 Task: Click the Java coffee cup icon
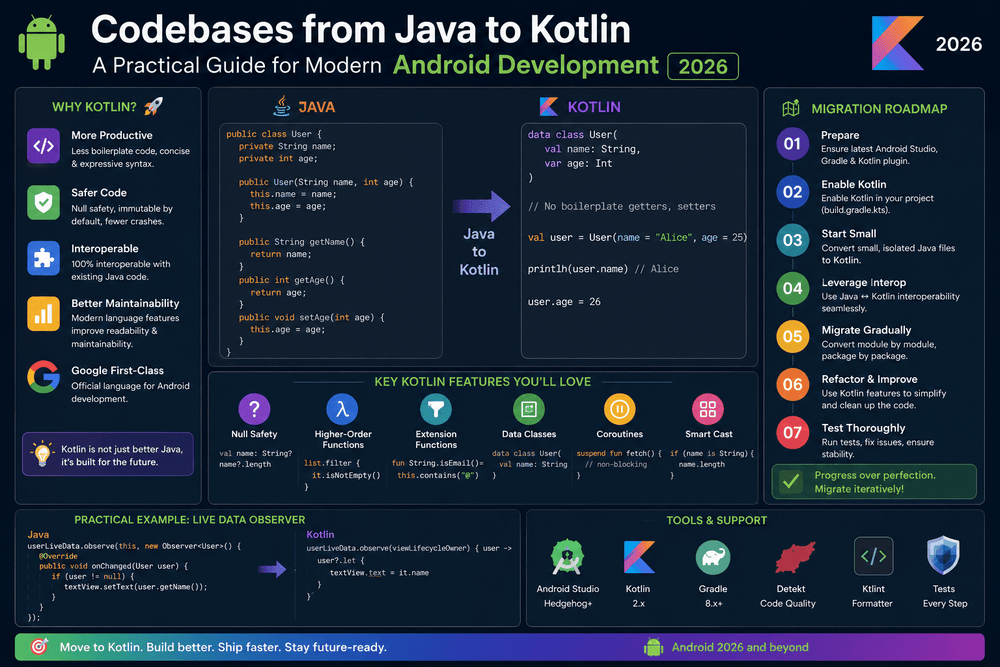coord(281,106)
